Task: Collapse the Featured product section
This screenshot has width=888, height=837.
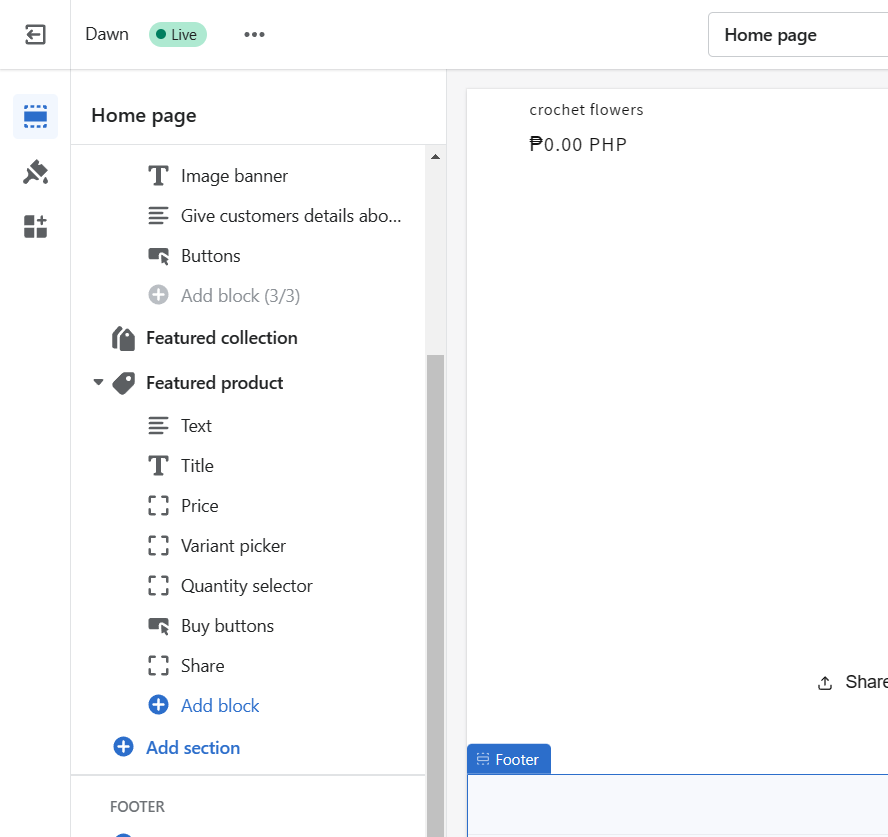Action: pos(99,382)
